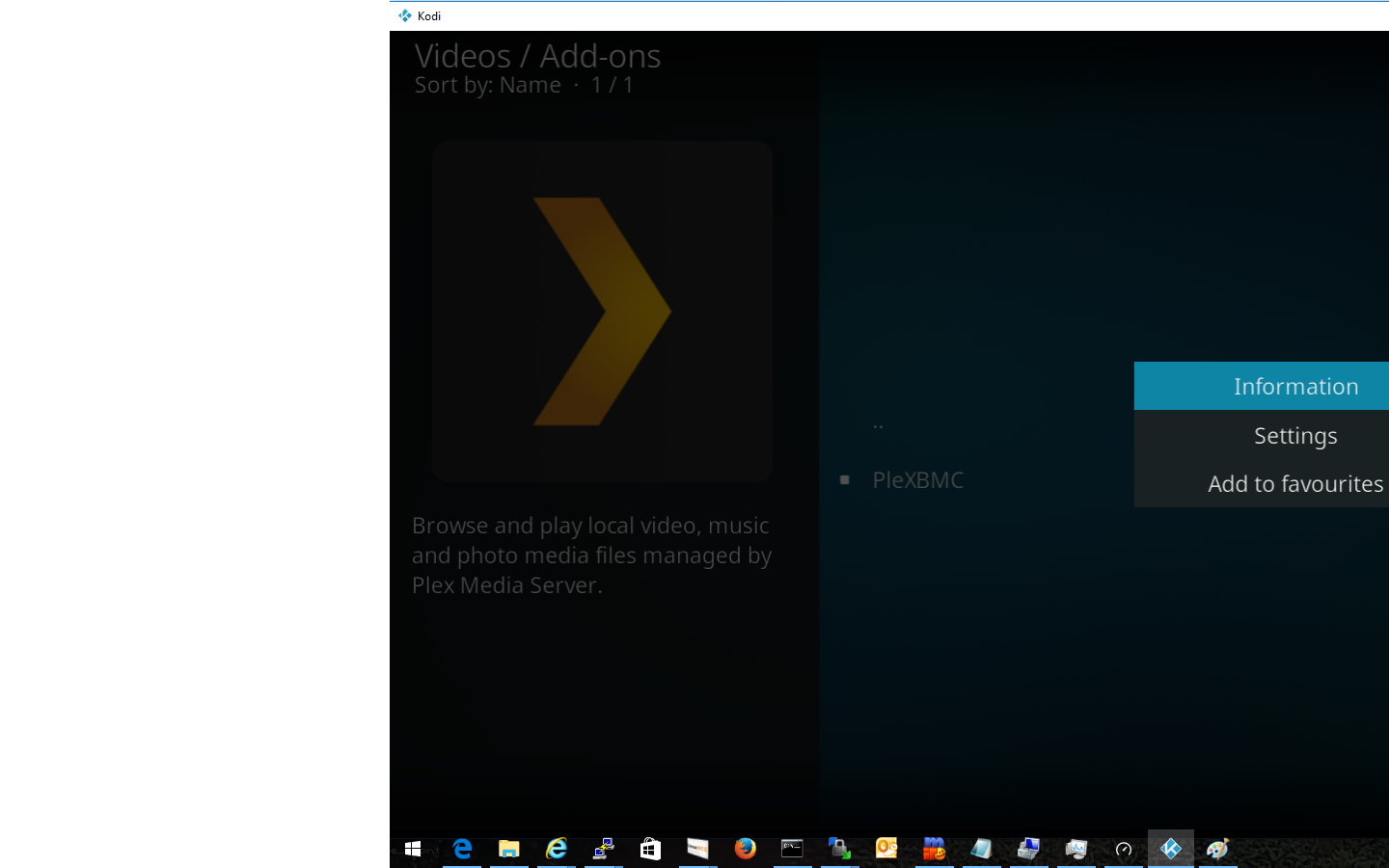Screen dimensions: 1389x868
Task: Launch Firefox from taskbar
Action: (x=746, y=849)
